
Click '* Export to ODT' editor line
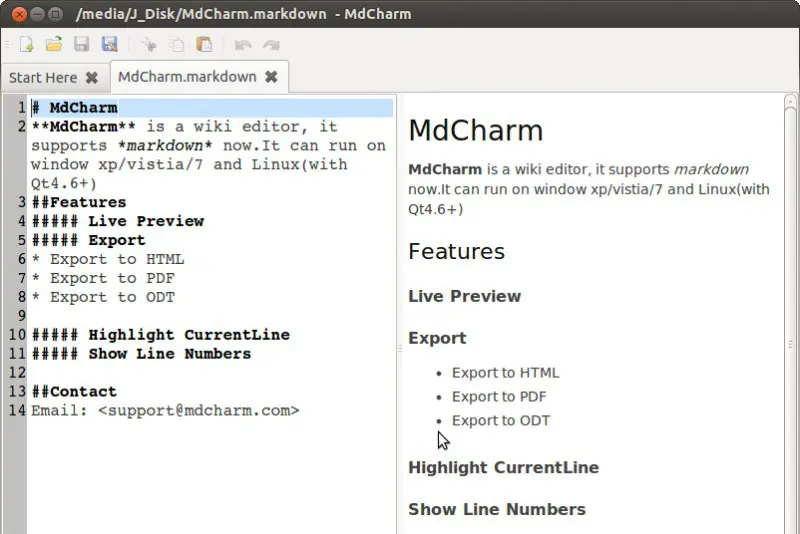(103, 297)
